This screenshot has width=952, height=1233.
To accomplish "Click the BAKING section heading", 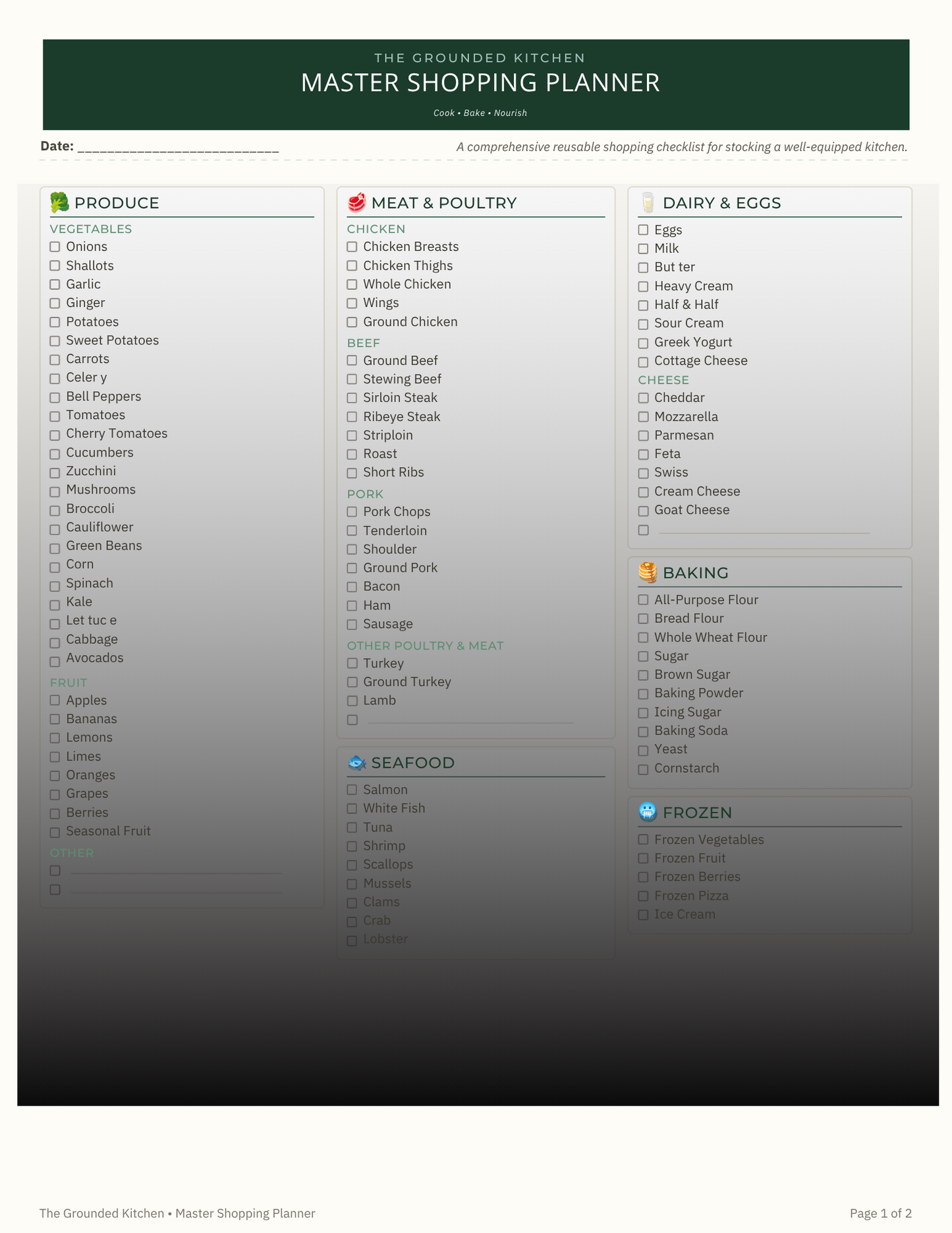I will pos(696,573).
